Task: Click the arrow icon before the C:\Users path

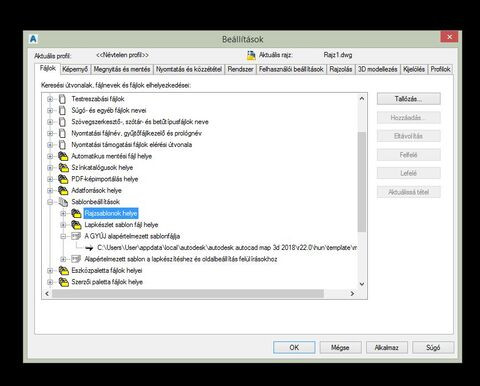Action: (x=89, y=248)
